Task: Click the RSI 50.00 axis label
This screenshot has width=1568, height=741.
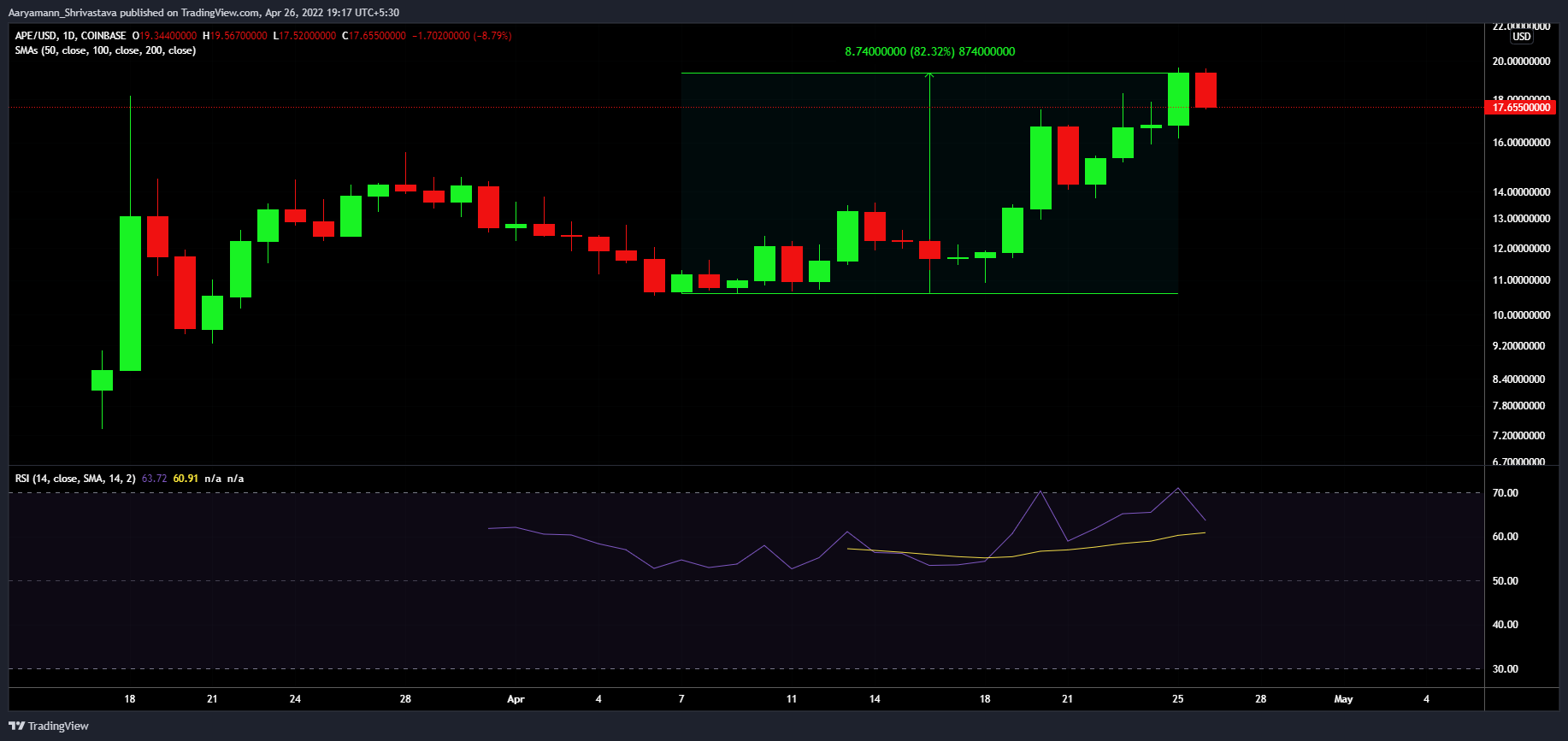Action: pos(1505,581)
